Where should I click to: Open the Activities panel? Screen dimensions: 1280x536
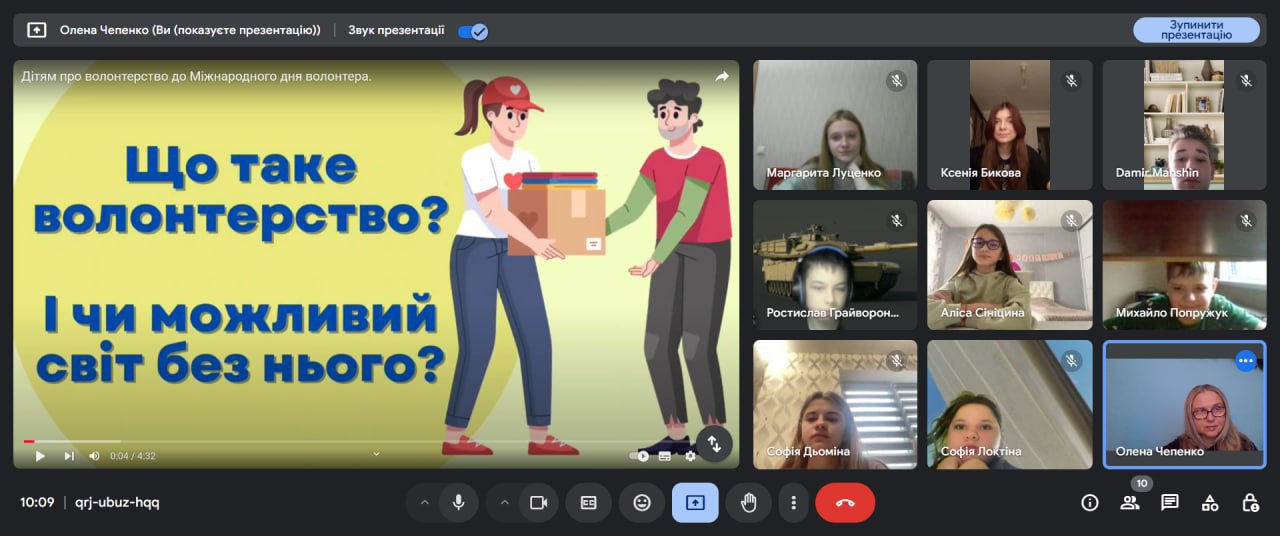tap(1210, 503)
